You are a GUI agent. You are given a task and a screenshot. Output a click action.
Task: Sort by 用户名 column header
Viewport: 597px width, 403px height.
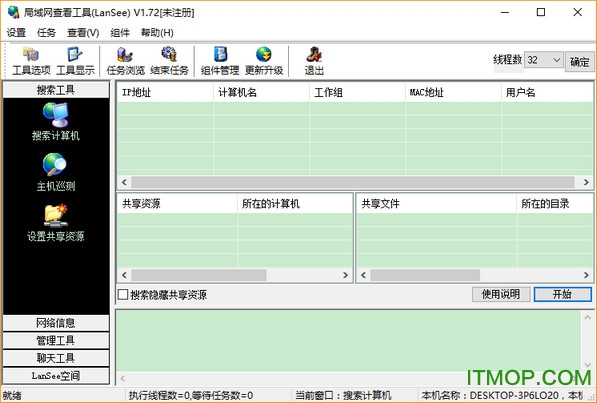(x=547, y=93)
